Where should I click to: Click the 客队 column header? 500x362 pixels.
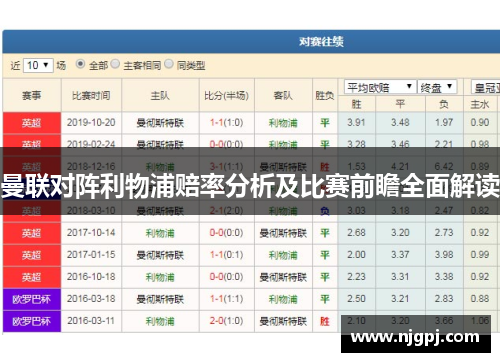283,96
